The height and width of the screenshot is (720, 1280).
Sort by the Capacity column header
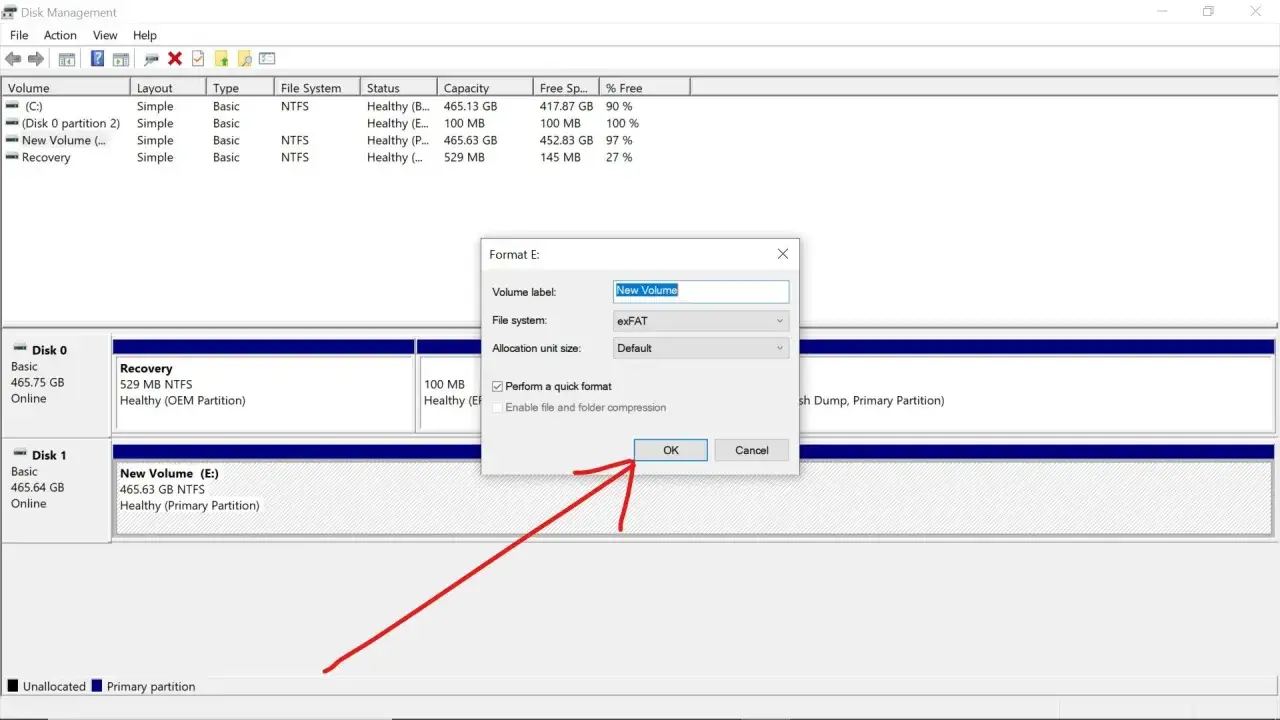[484, 88]
